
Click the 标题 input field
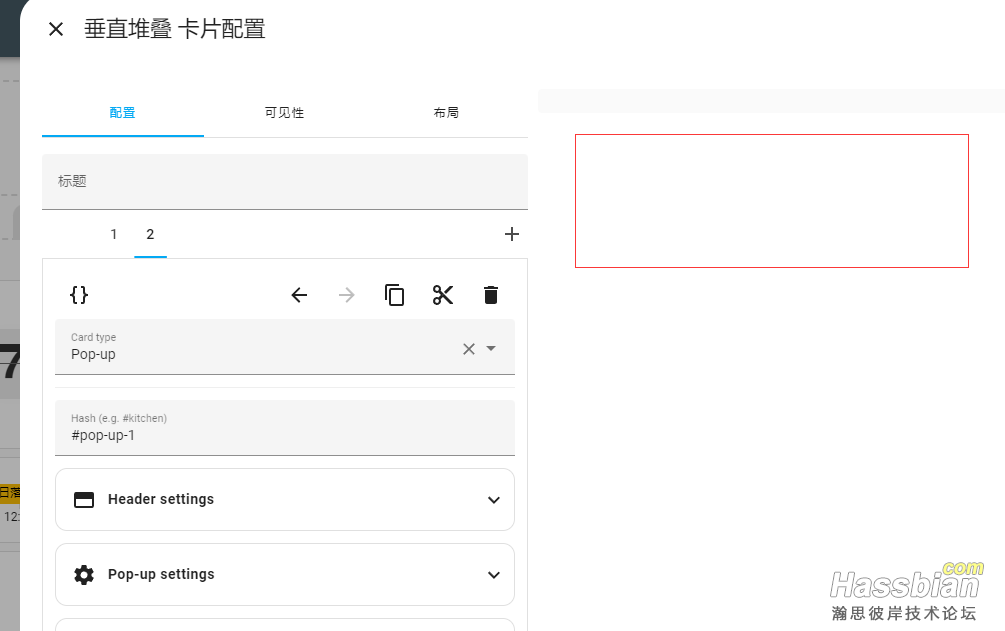[284, 182]
